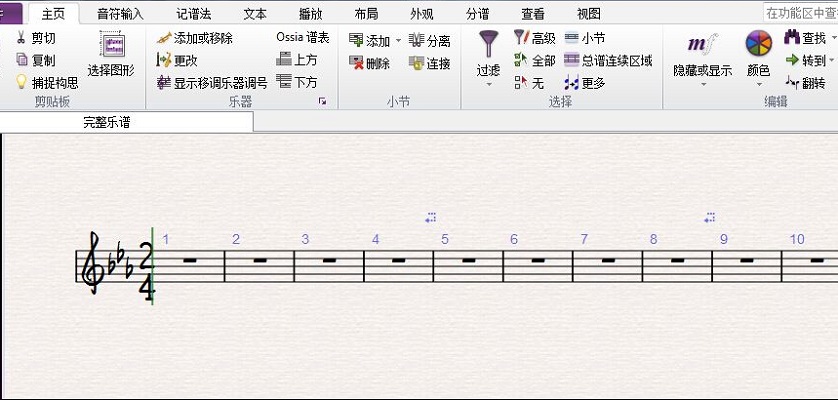Viewport: 838px width, 400px height.
Task: Open the 主页 ribbon tab
Action: [x=53, y=14]
